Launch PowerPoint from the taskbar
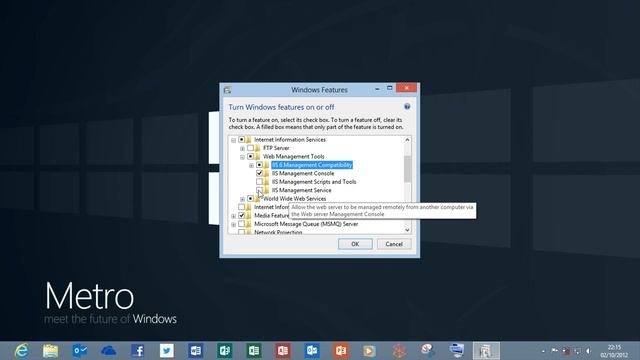 pyautogui.click(x=341, y=351)
